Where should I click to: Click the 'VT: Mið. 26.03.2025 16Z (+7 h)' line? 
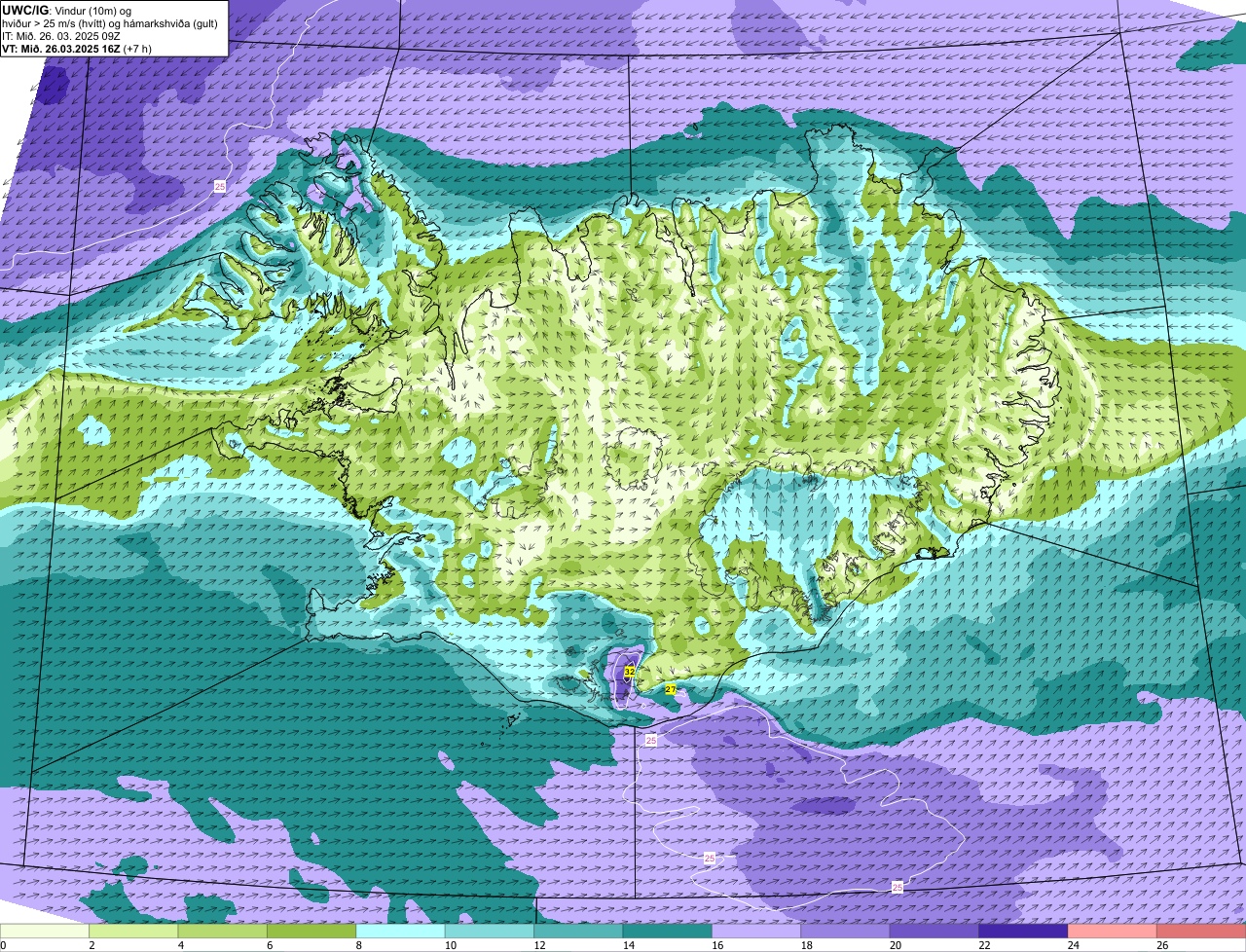point(77,48)
